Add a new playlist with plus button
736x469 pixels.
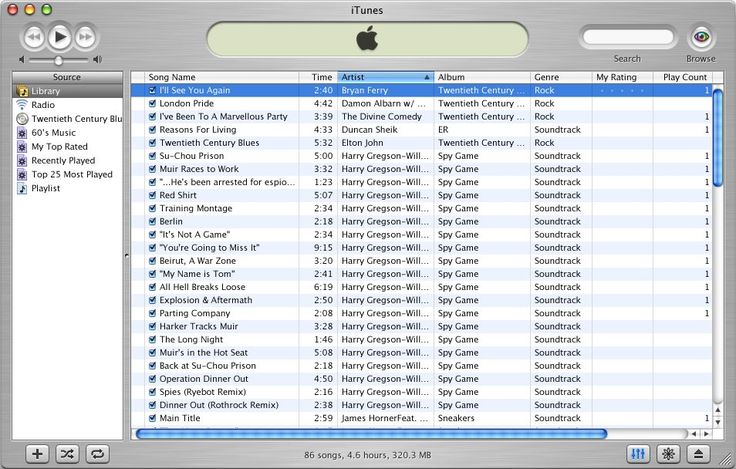[x=37, y=453]
